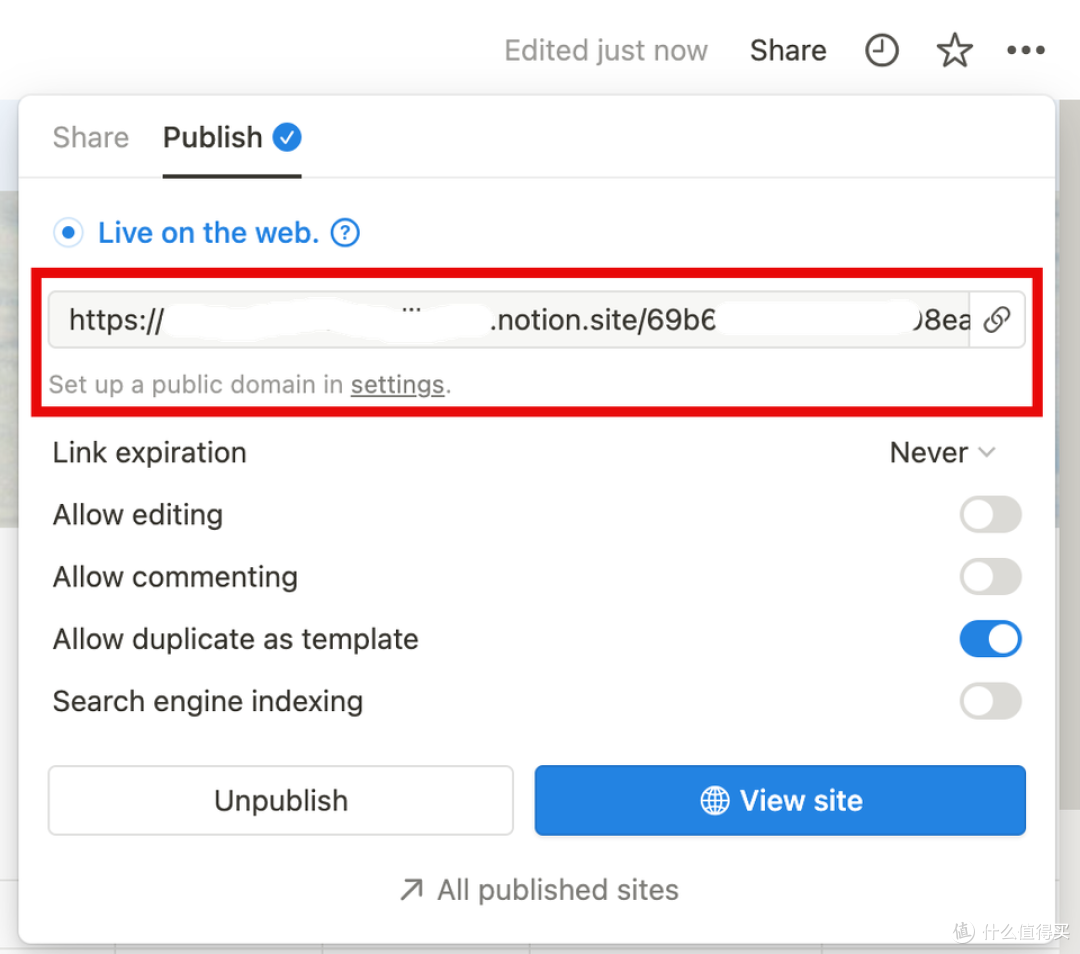The height and width of the screenshot is (954, 1080).
Task: Click the Unpublish button
Action: point(280,800)
